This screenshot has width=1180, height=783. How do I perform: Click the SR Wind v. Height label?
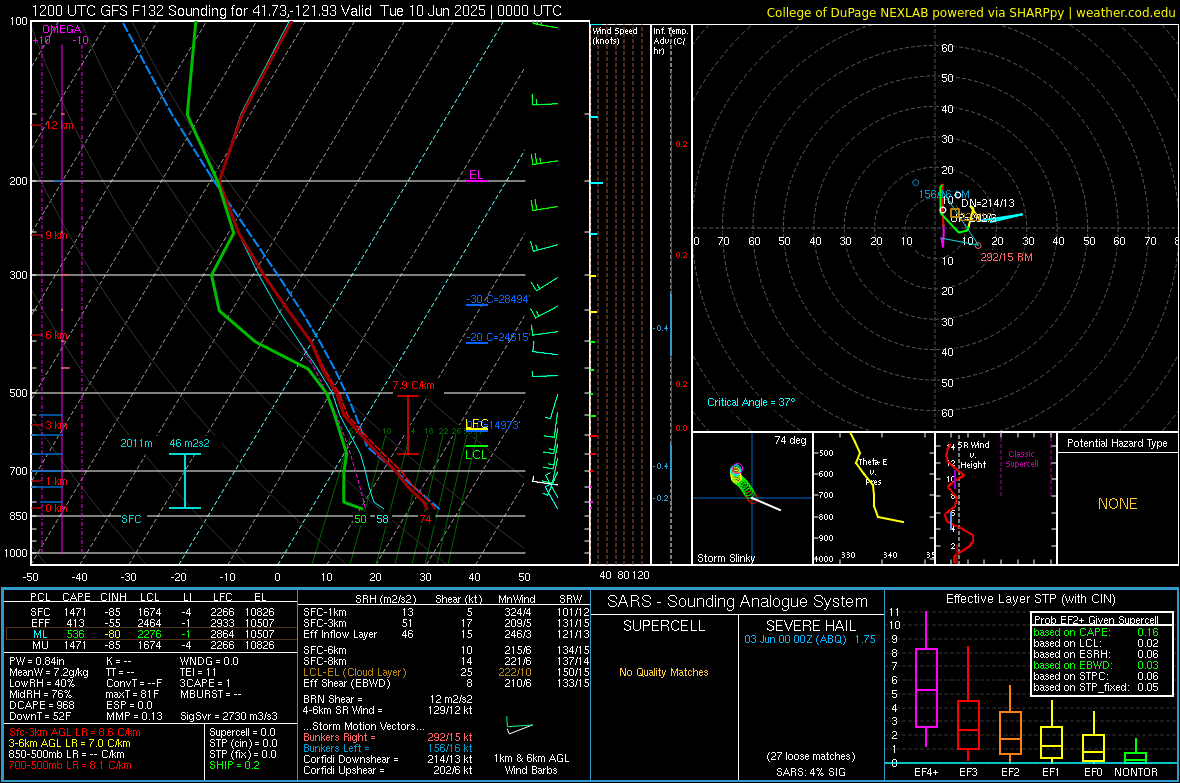(x=973, y=455)
